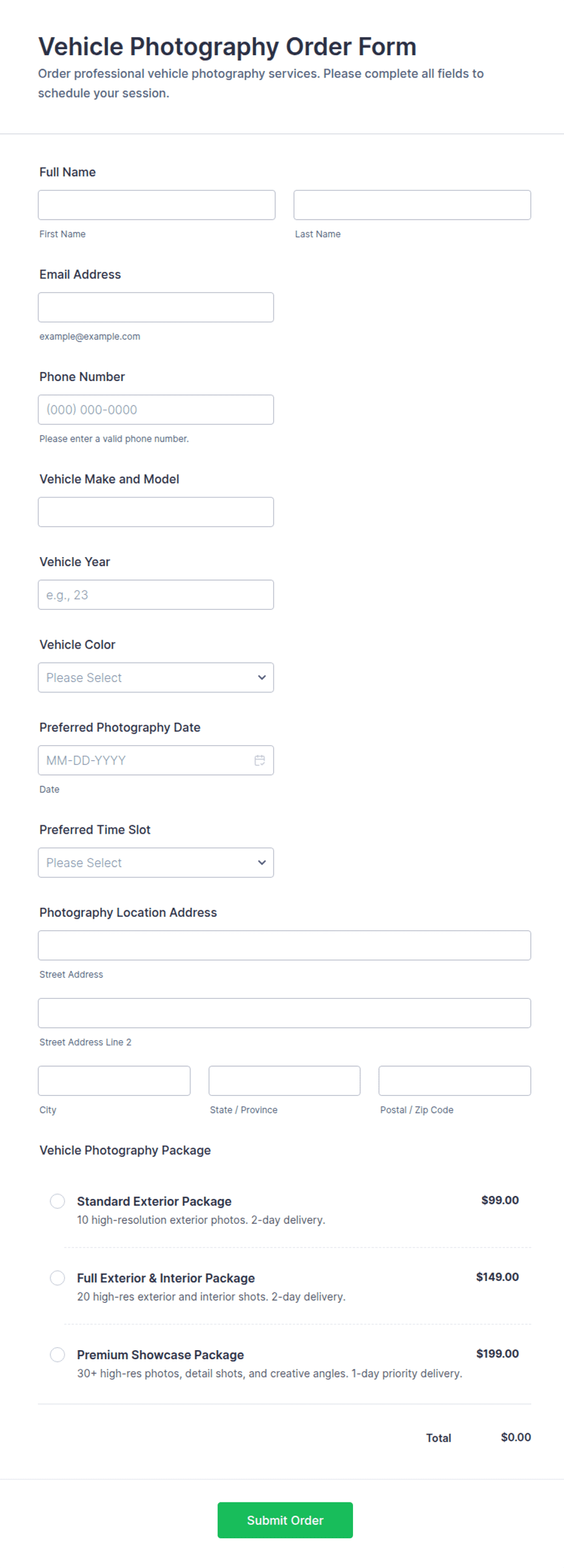Screen dimensions: 564x1568
Task: Click the Preferred Photography Date field
Action: pos(156,760)
